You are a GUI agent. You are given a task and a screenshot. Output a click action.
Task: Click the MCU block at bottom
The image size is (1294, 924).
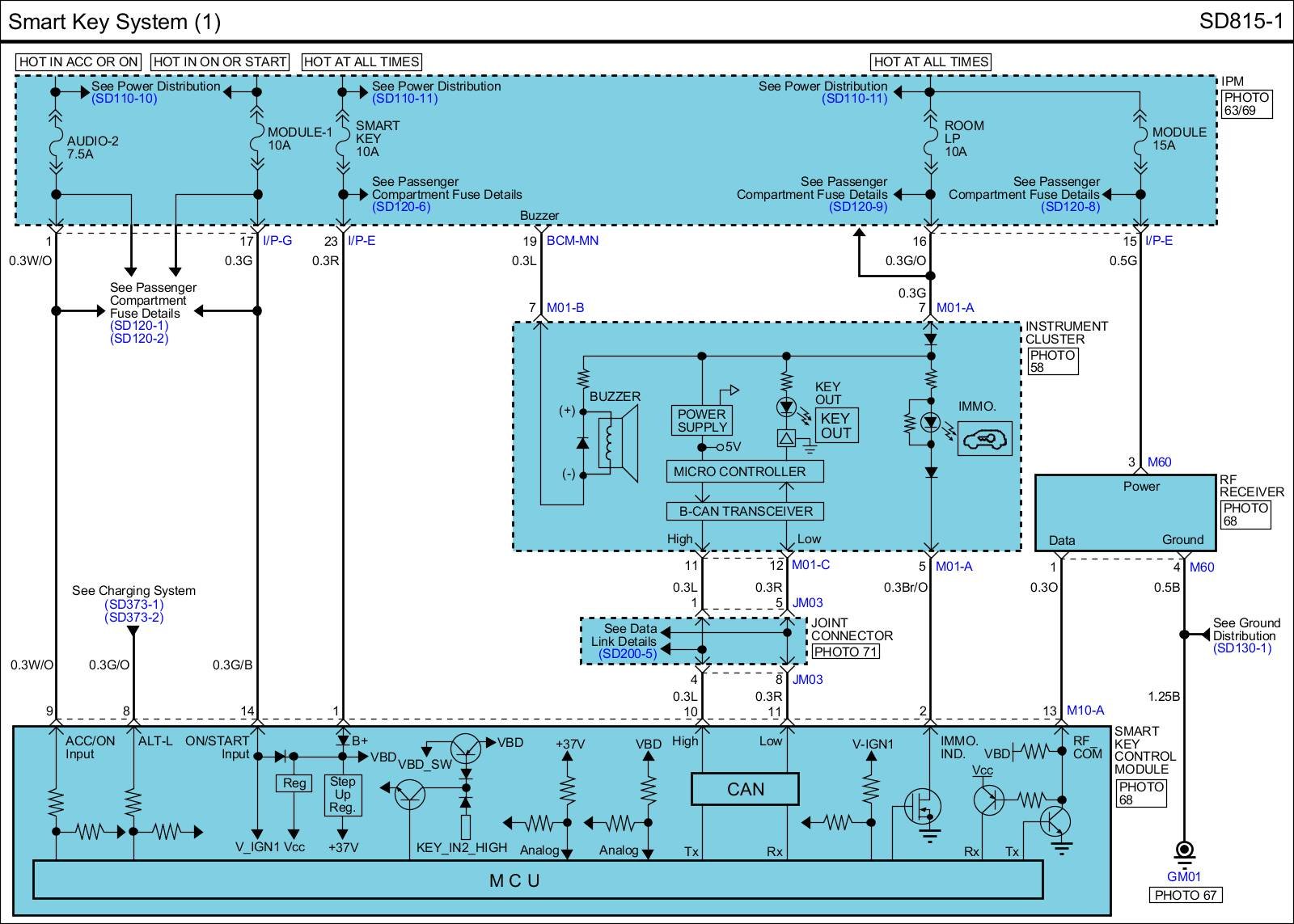[x=537, y=880]
